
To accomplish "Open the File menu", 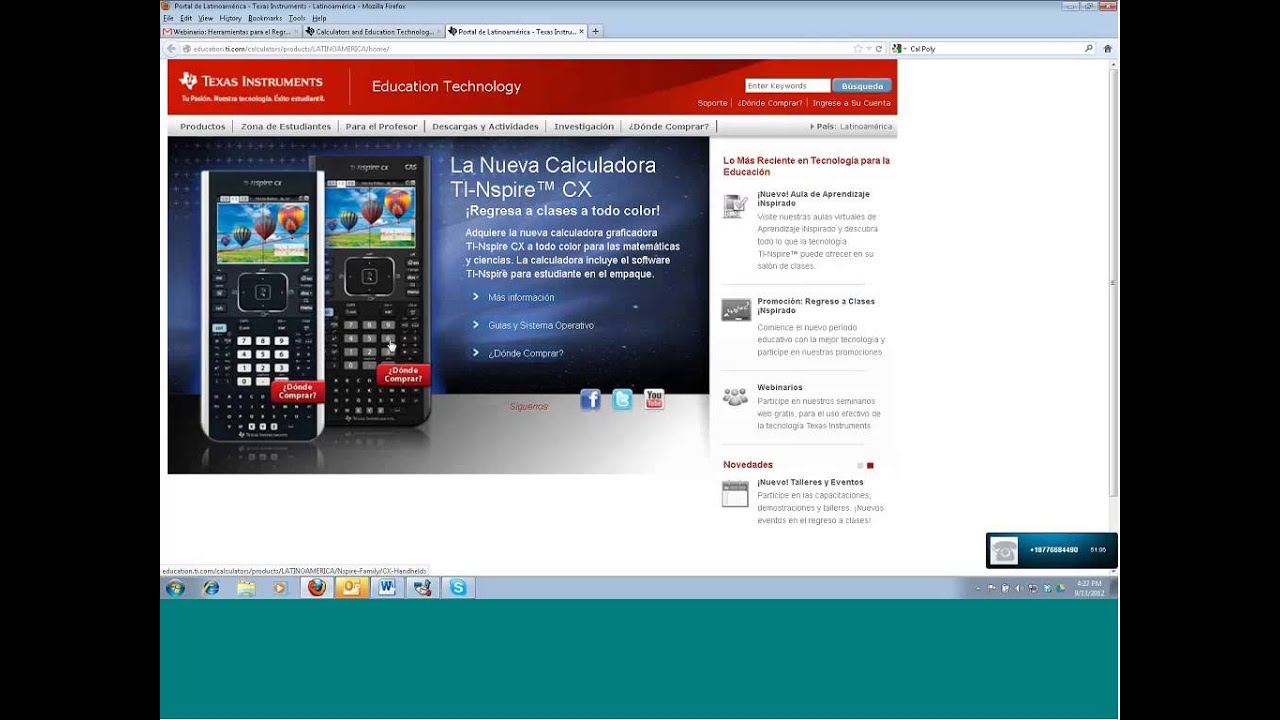I will coord(168,18).
